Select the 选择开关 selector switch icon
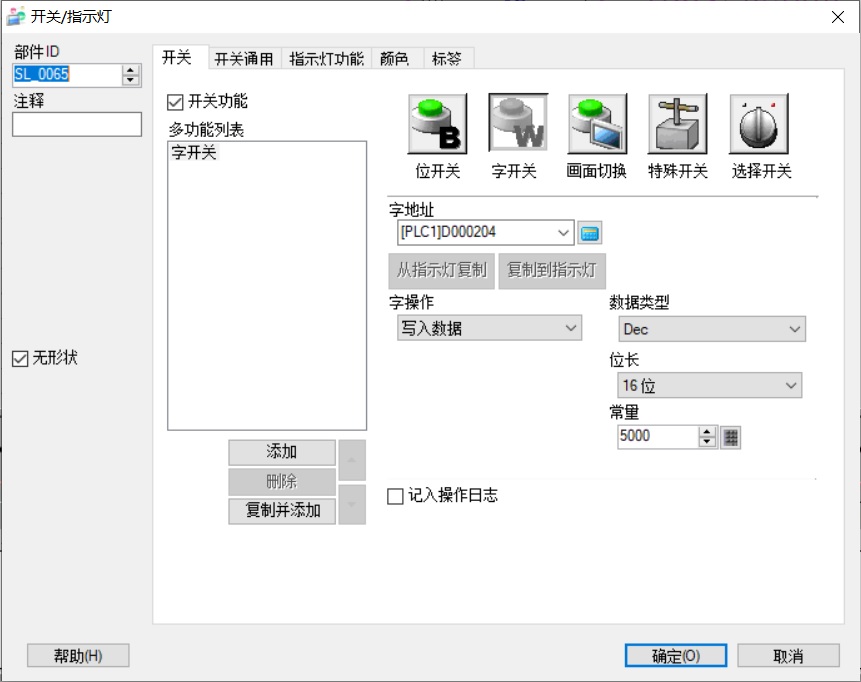The width and height of the screenshot is (861, 682). [758, 124]
